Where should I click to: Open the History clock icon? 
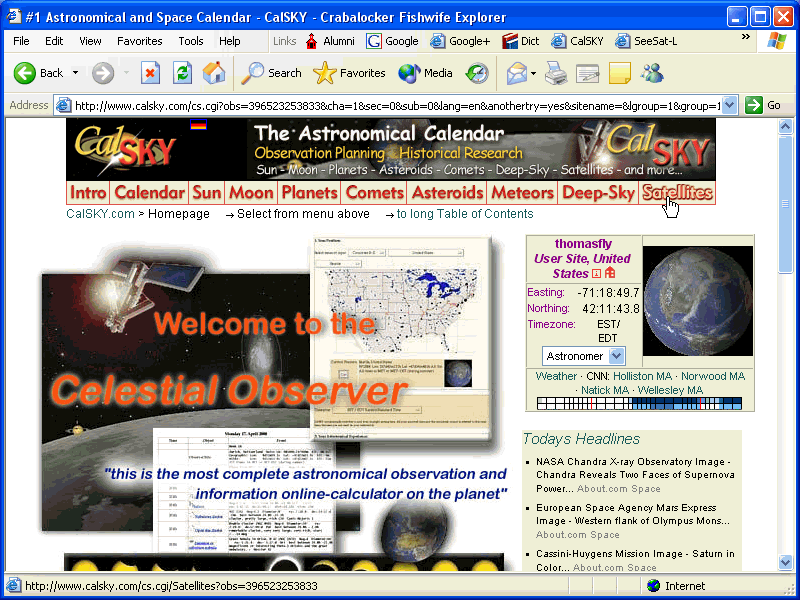click(477, 73)
